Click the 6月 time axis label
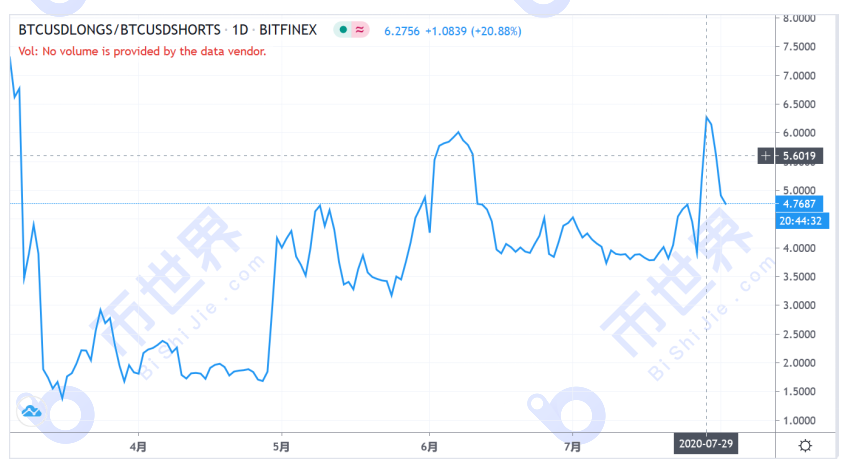849x469 pixels. [429, 447]
